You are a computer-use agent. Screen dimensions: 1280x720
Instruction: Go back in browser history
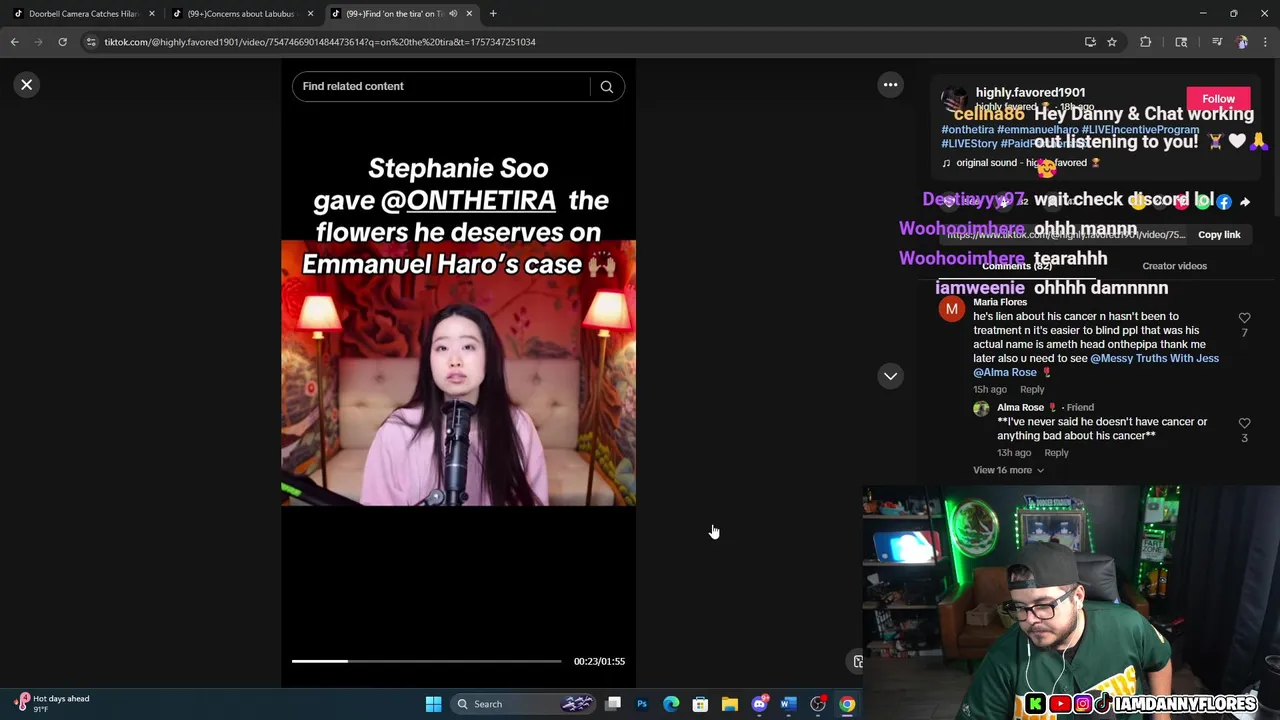click(15, 42)
